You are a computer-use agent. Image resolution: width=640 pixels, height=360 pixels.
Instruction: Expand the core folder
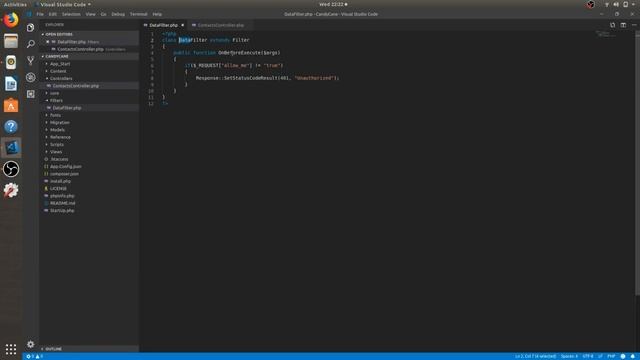tap(54, 93)
